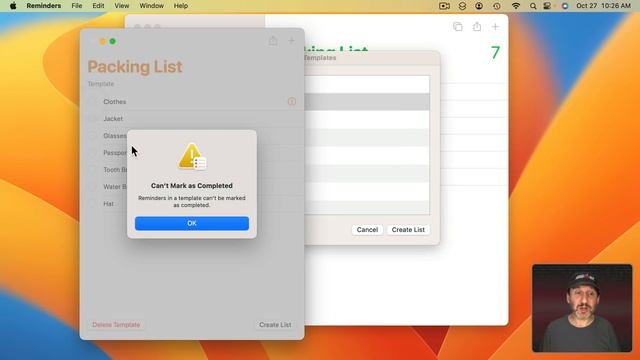
Task: Click the share icon in main Reminders toolbar
Action: coord(477,27)
